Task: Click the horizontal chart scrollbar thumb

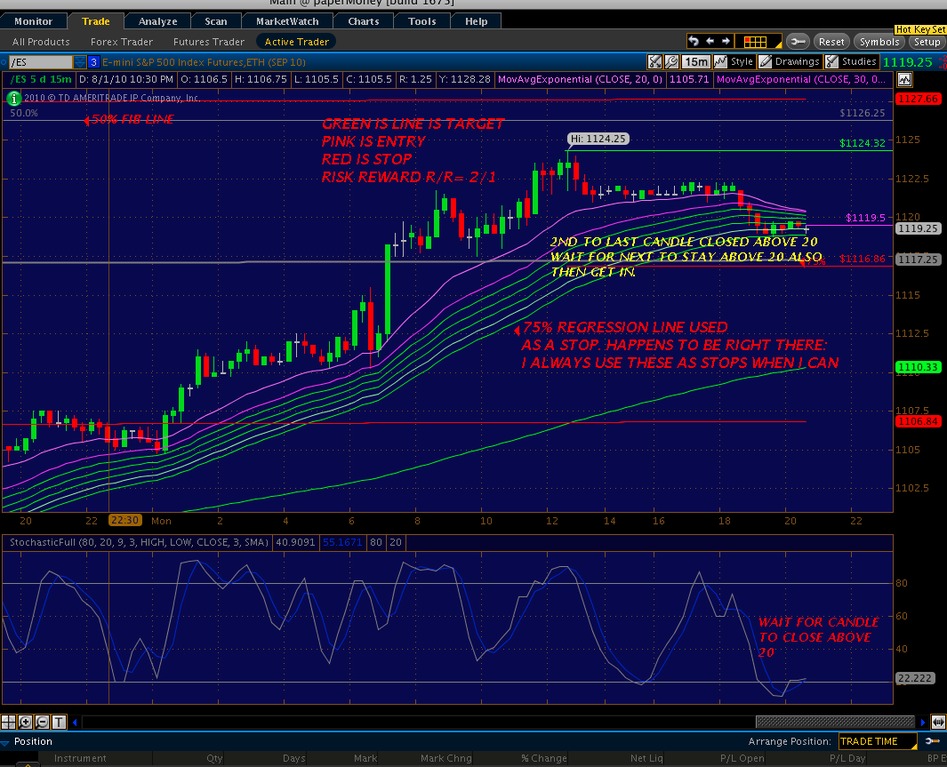Action: (x=835, y=722)
